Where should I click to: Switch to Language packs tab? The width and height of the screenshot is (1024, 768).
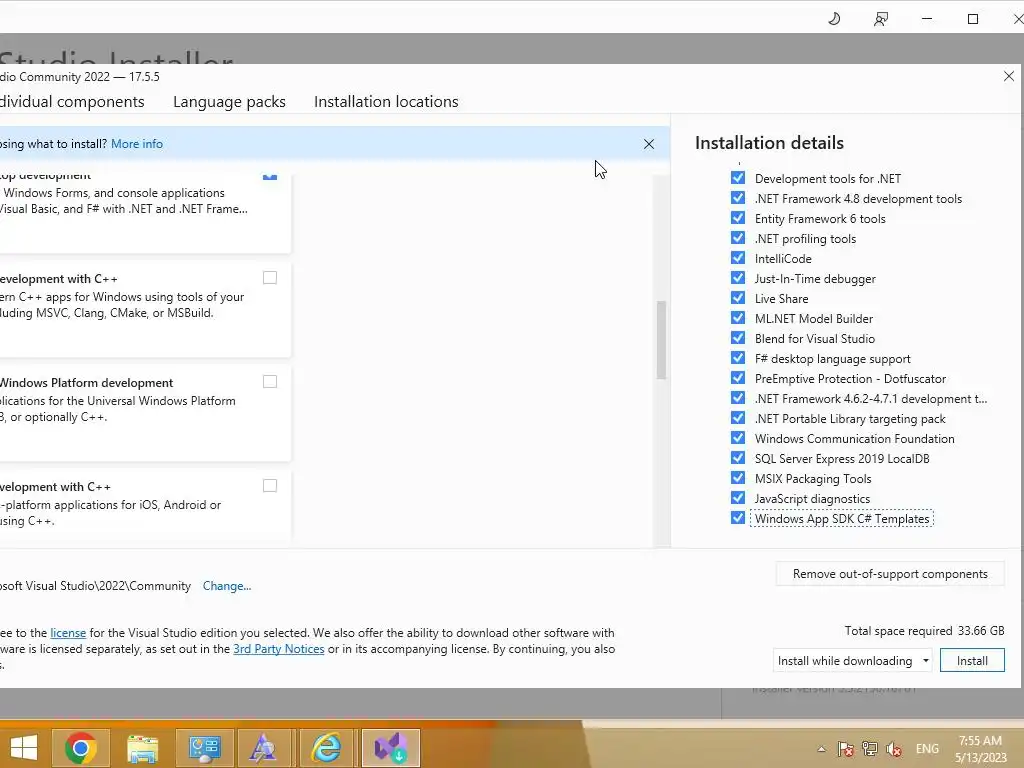click(x=229, y=102)
